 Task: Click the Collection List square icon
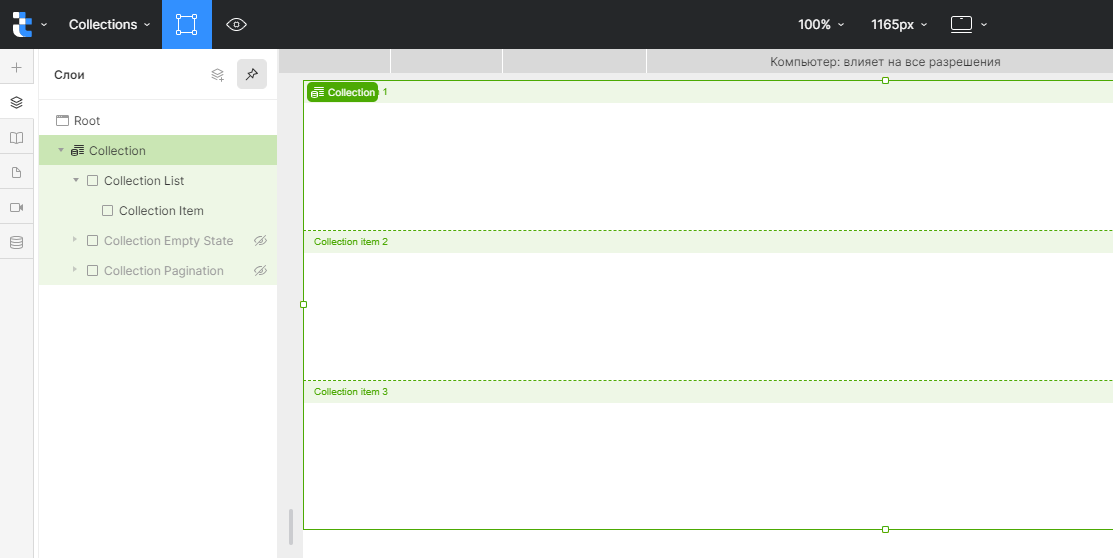point(92,181)
